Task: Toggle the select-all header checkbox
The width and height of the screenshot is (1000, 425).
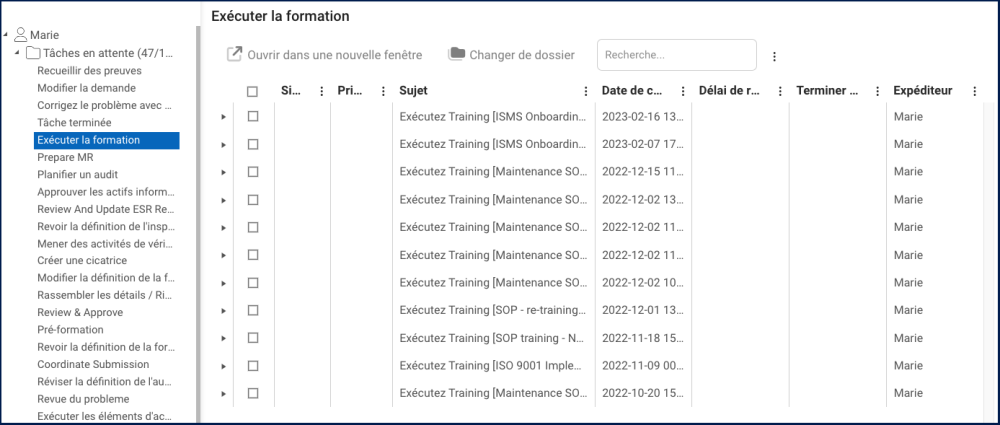Action: pos(253,91)
